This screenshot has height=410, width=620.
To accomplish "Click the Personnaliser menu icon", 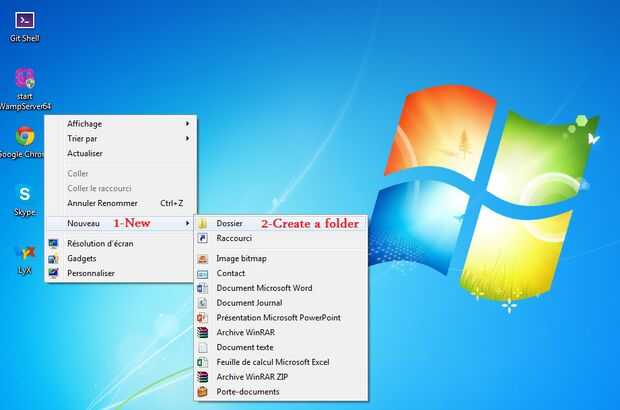I will (53, 273).
